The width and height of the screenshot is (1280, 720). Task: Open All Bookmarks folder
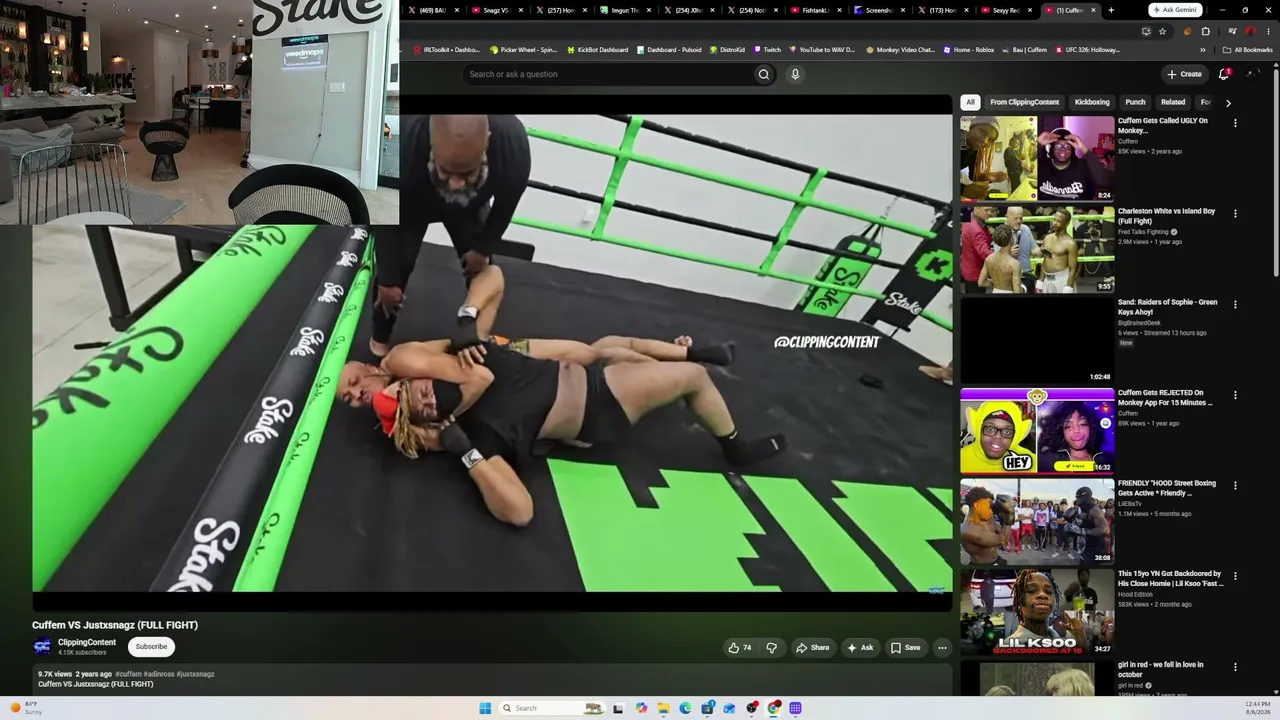(1248, 49)
